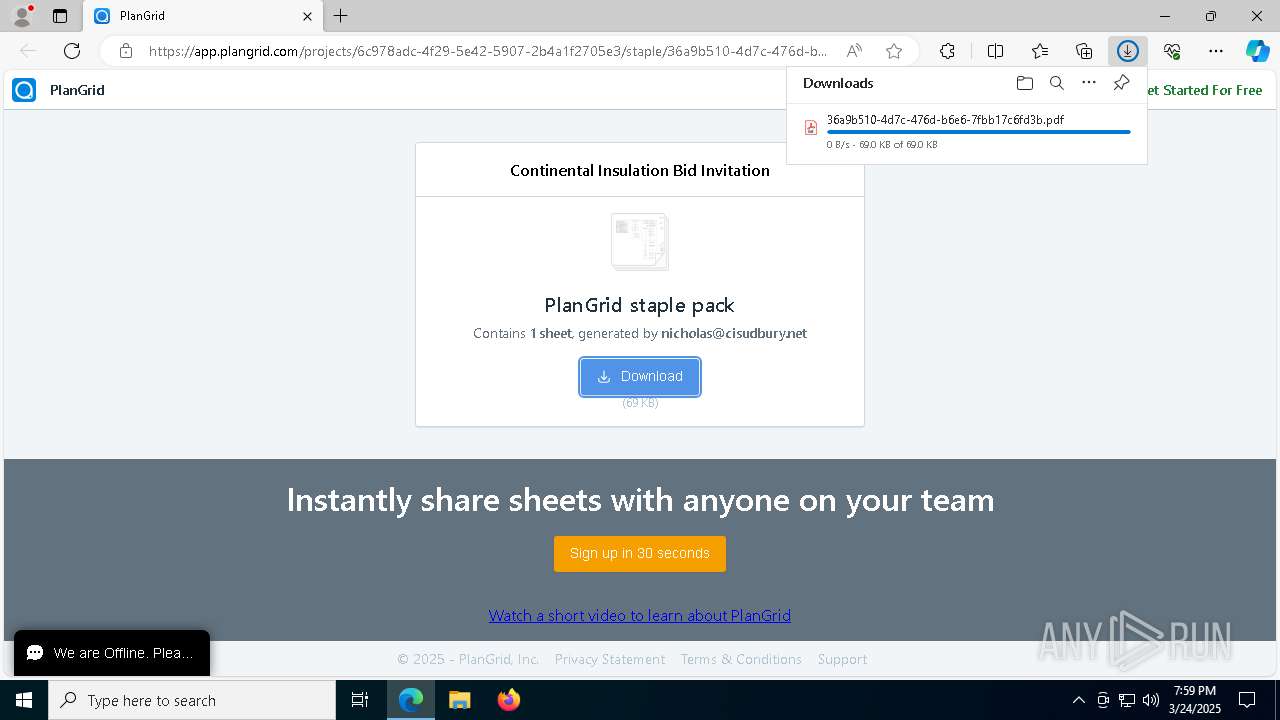Screen dimensions: 1280x720
Task: Open Watch a short video link
Action: 640,616
